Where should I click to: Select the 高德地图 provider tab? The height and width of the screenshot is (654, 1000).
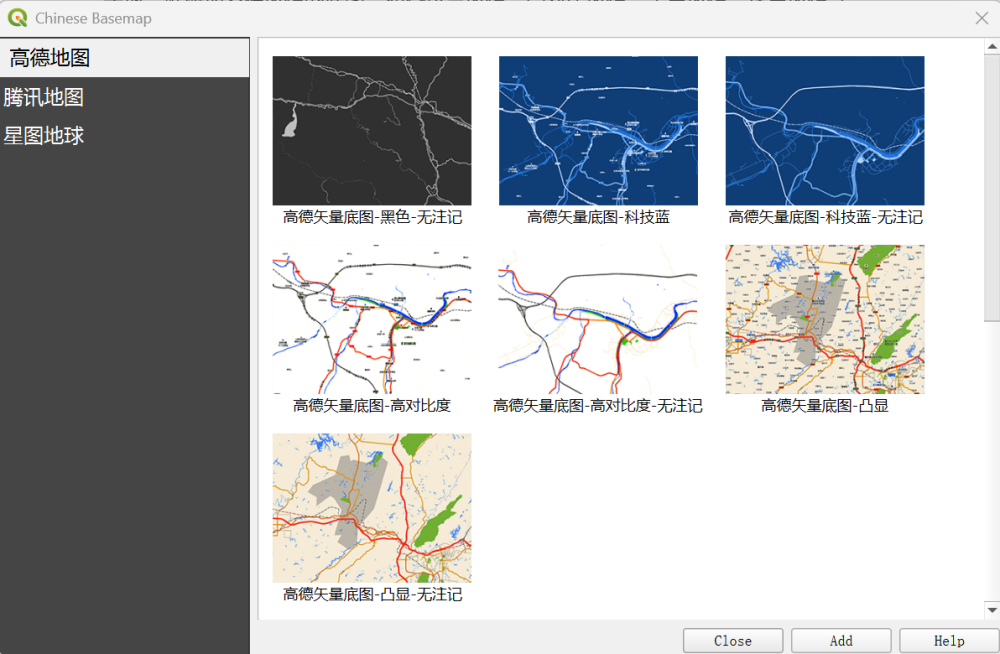125,58
